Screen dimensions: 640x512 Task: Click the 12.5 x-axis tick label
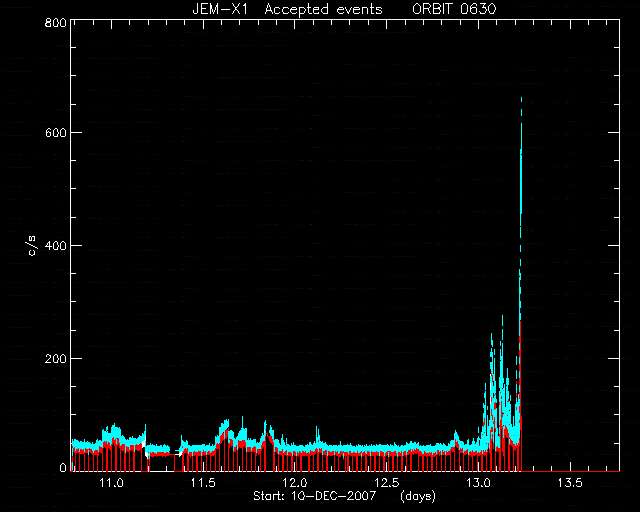coord(387,483)
